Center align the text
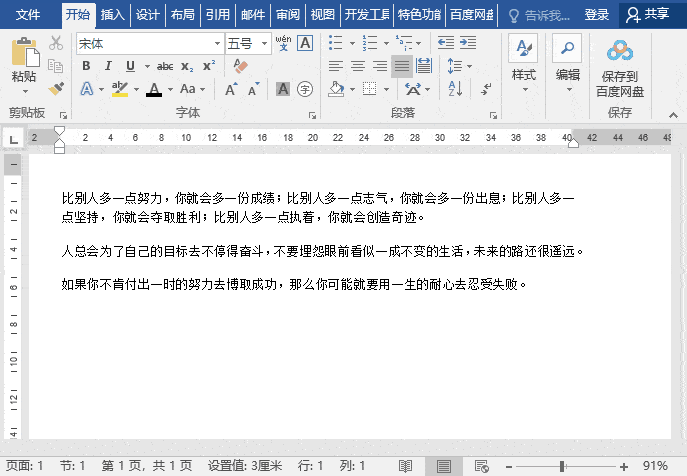The width and height of the screenshot is (687, 476). 358,66
